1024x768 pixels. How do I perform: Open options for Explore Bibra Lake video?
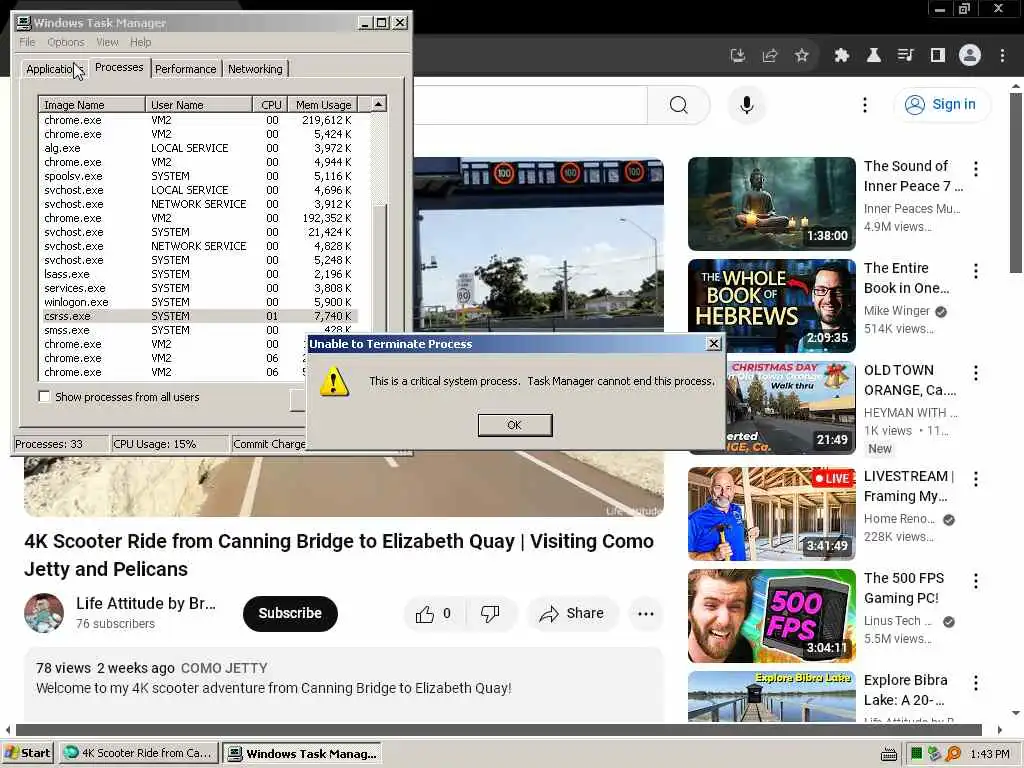[976, 683]
